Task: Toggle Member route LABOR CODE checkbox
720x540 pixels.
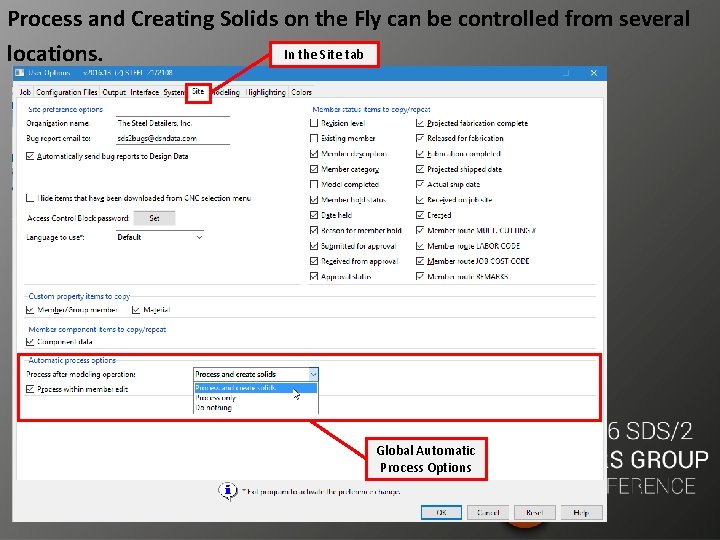Action: pyautogui.click(x=420, y=246)
